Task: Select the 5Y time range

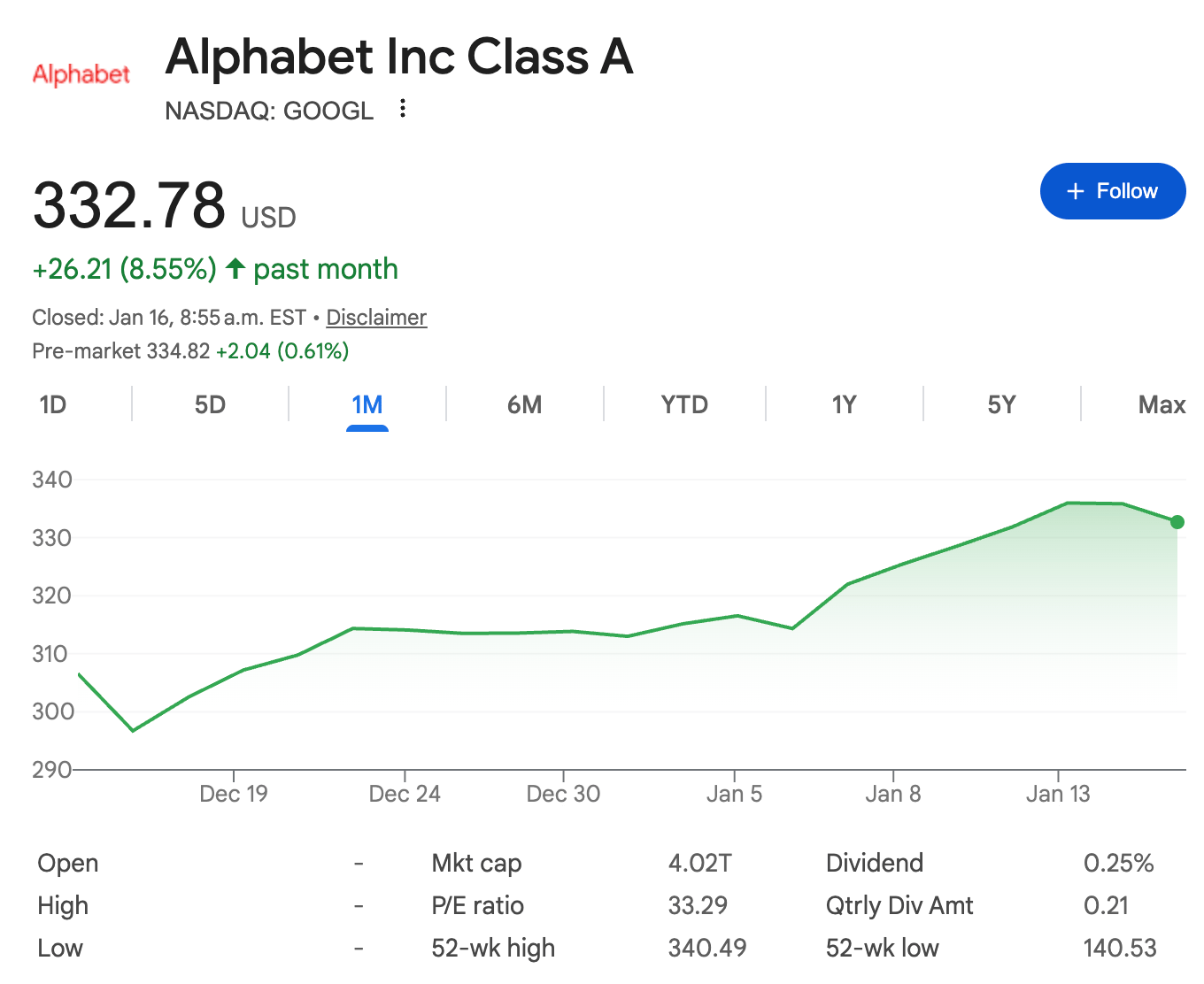Action: [1001, 405]
